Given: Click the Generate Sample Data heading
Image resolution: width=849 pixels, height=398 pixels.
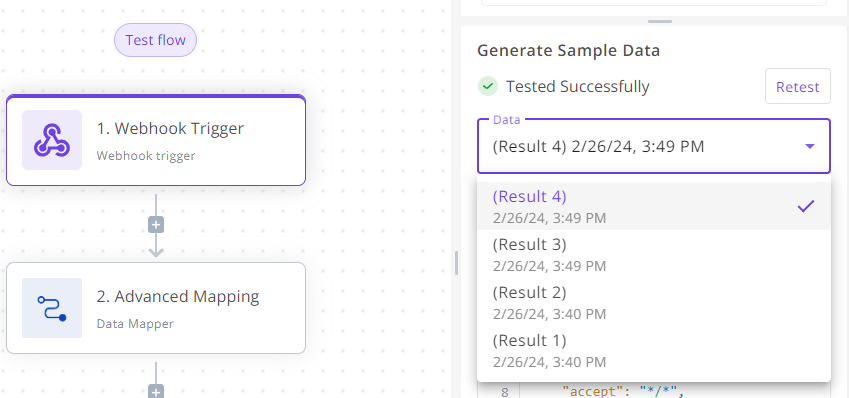Looking at the screenshot, I should coord(569,51).
